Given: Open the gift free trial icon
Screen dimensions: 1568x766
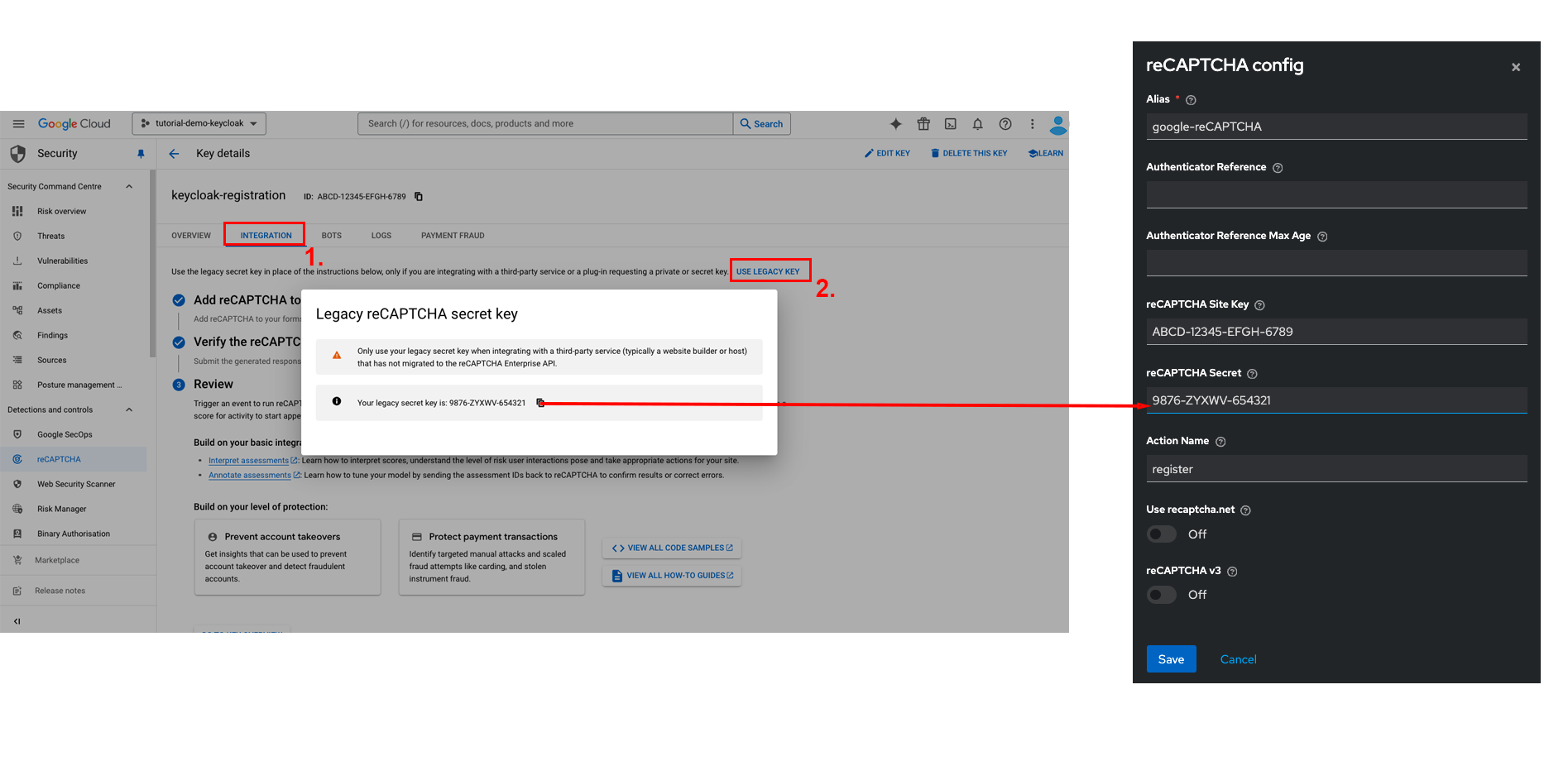Looking at the screenshot, I should click(x=923, y=124).
